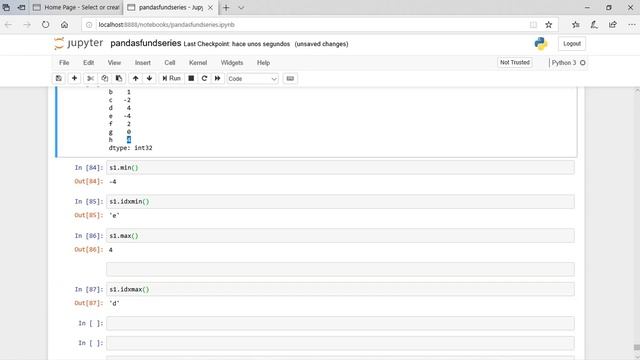Move the selected cell down
This screenshot has width=640, height=360.
pos(149,78)
